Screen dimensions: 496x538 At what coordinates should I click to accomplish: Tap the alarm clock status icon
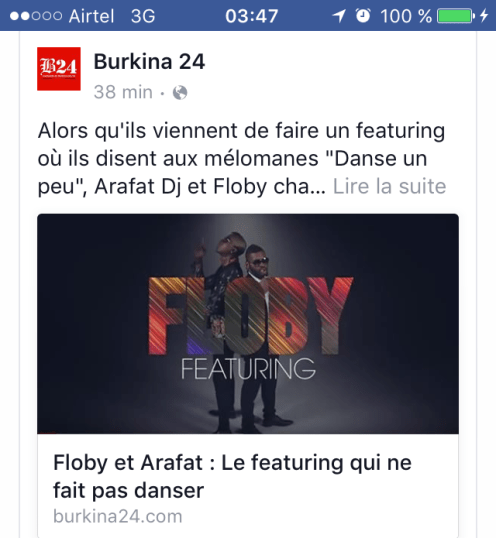click(x=363, y=15)
